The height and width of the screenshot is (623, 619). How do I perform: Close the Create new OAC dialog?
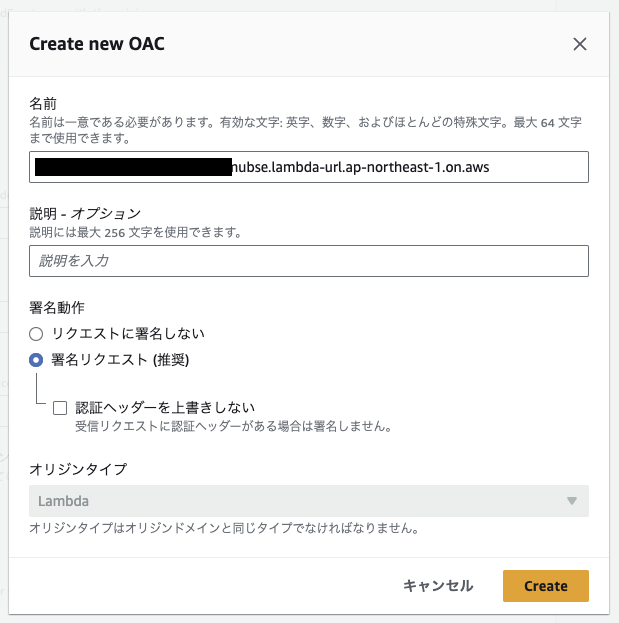(580, 44)
